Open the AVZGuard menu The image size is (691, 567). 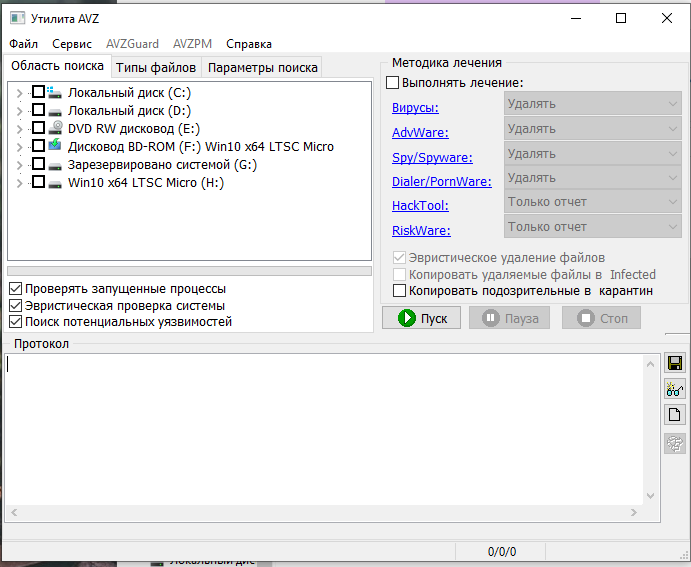[132, 44]
